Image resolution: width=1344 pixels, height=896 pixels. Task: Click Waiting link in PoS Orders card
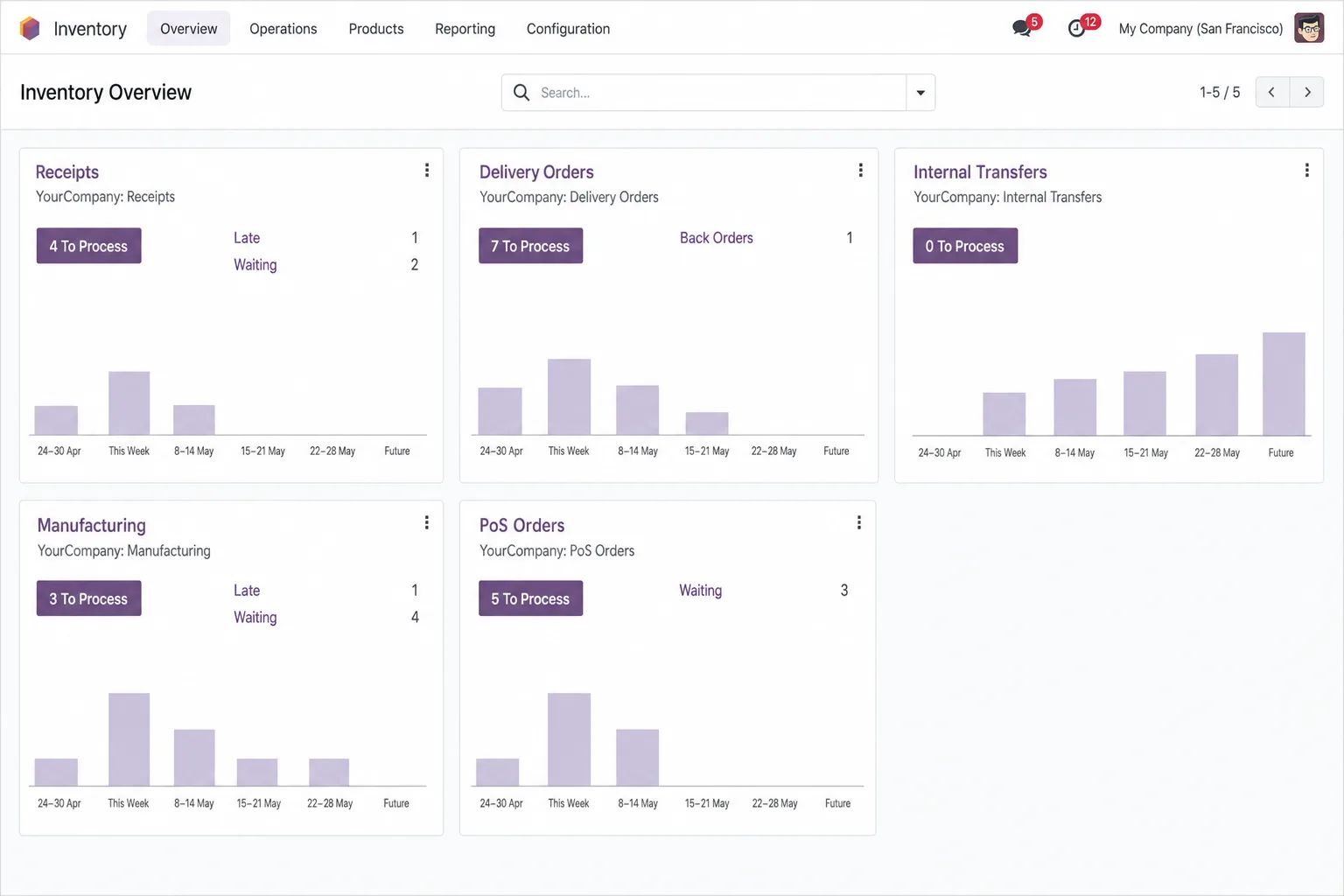click(701, 591)
